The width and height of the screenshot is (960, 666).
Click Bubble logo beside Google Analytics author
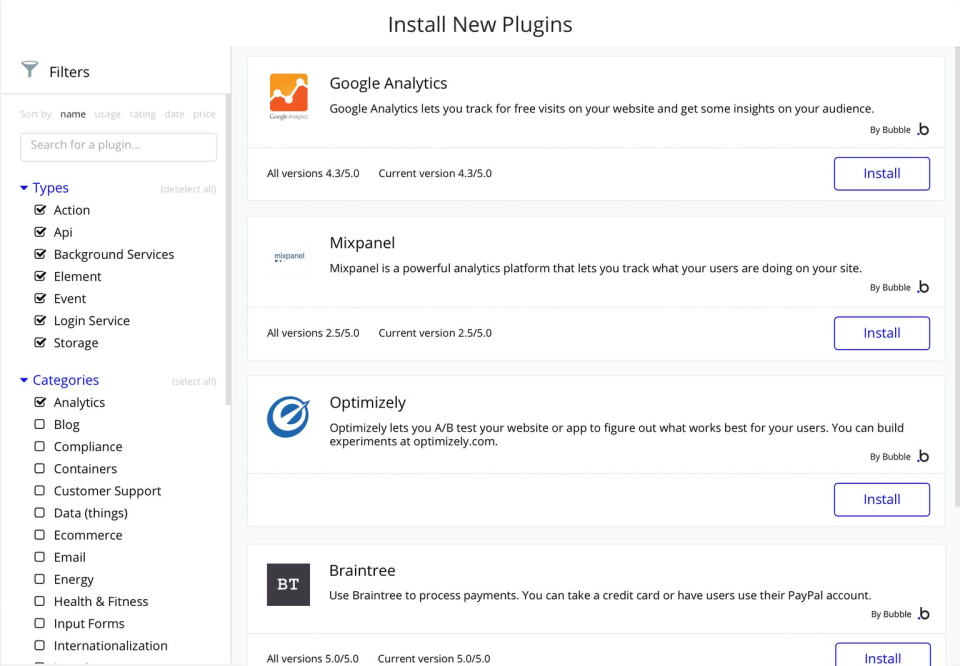[x=923, y=129]
